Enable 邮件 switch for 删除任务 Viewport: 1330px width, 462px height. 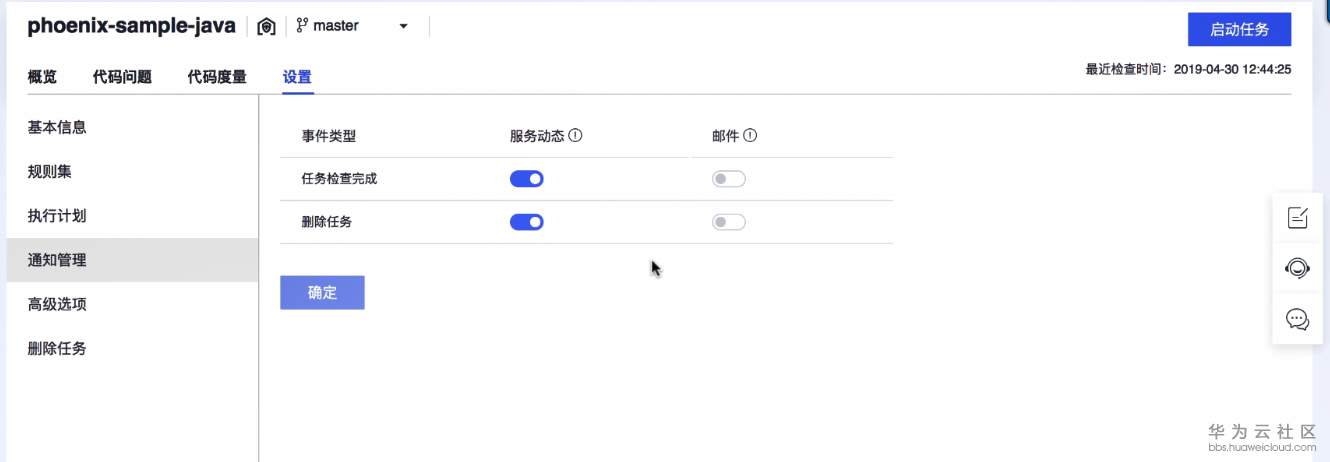[x=729, y=222]
